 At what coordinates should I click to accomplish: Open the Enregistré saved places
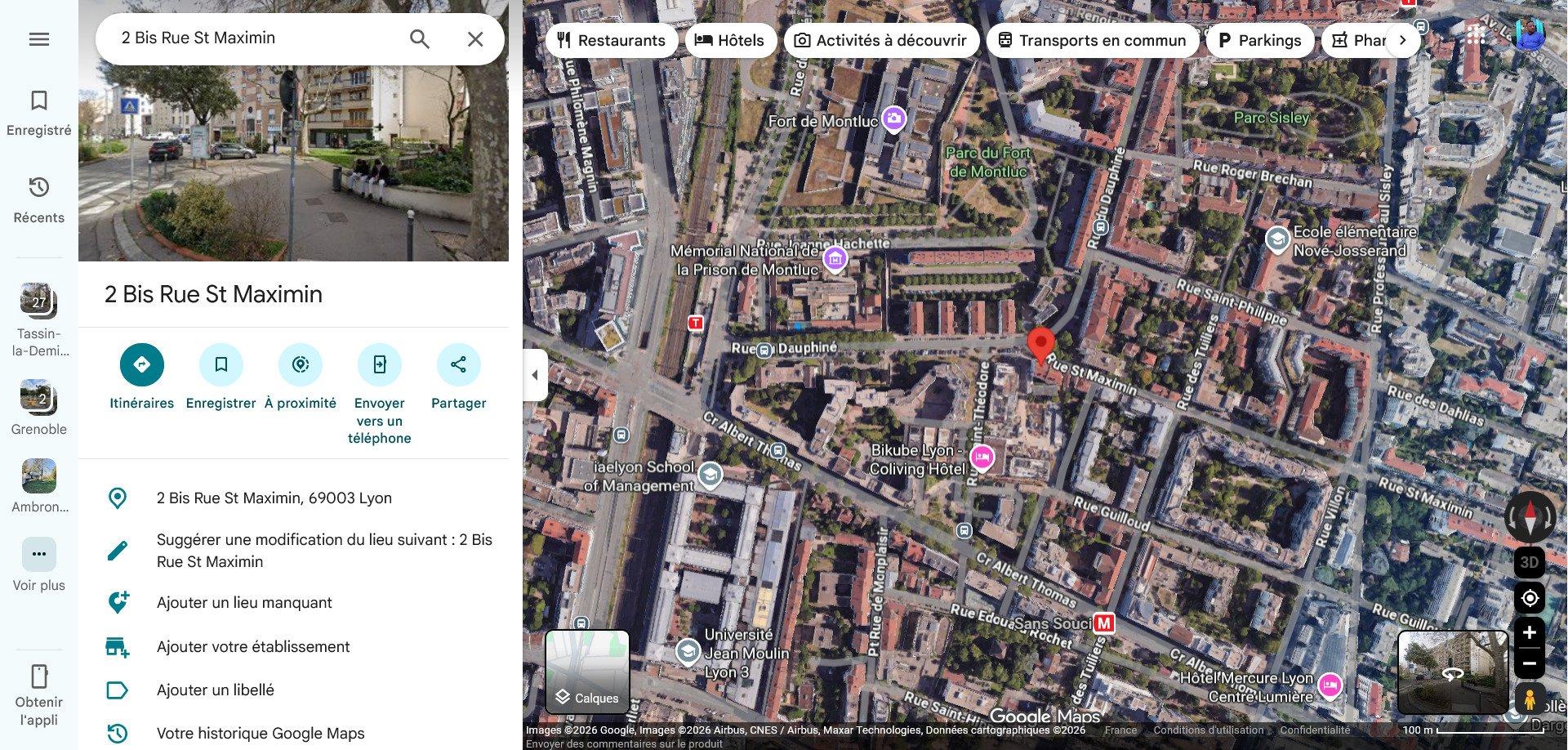pos(39,112)
